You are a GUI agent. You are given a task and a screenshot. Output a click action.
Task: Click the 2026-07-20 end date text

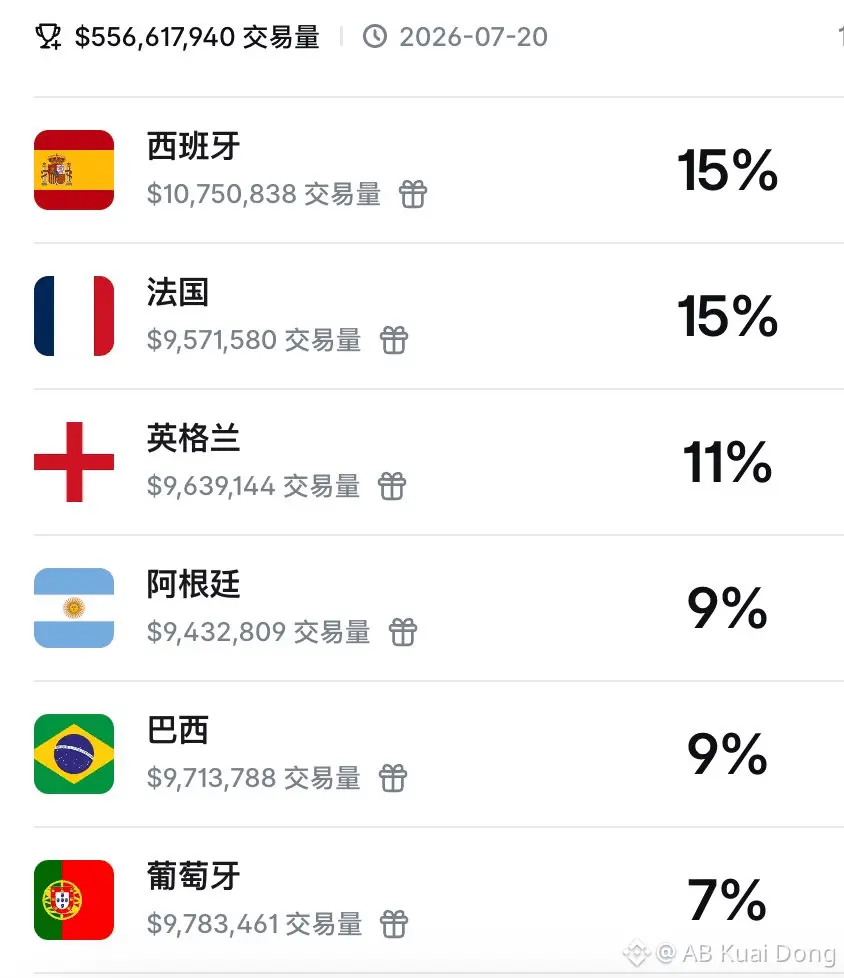click(x=473, y=38)
